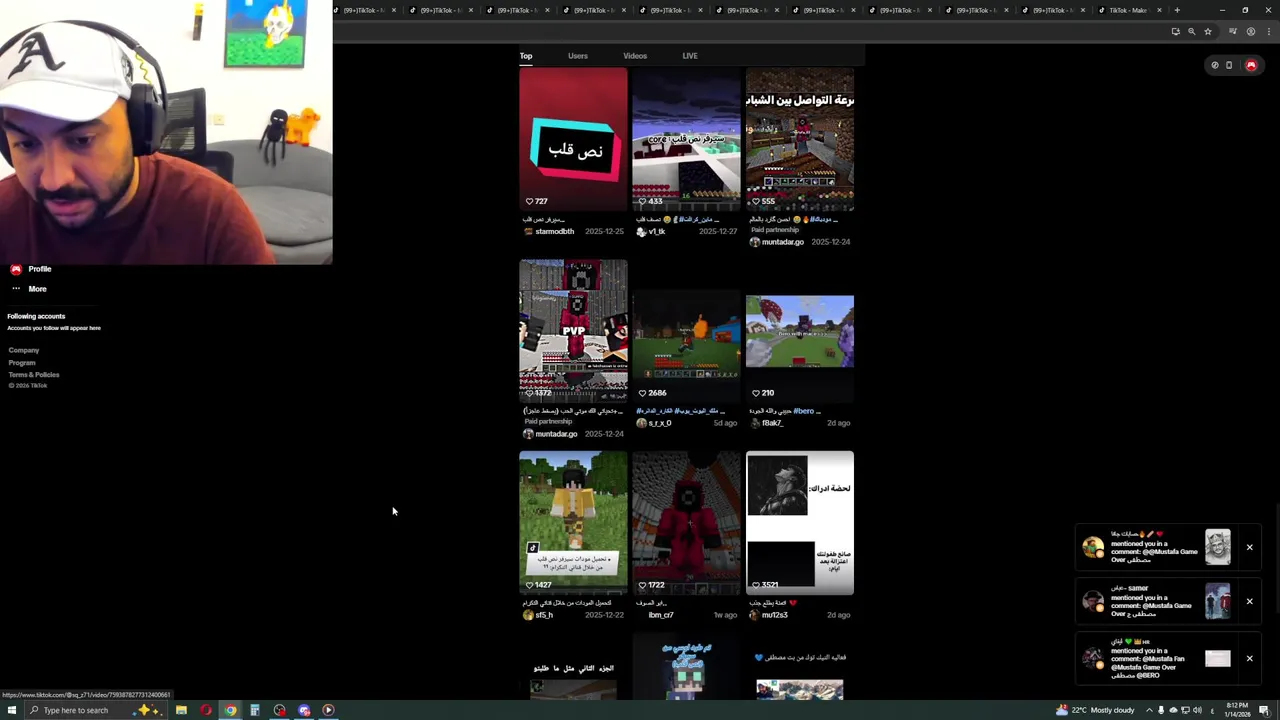Switch to the Top search tab

[x=526, y=56]
